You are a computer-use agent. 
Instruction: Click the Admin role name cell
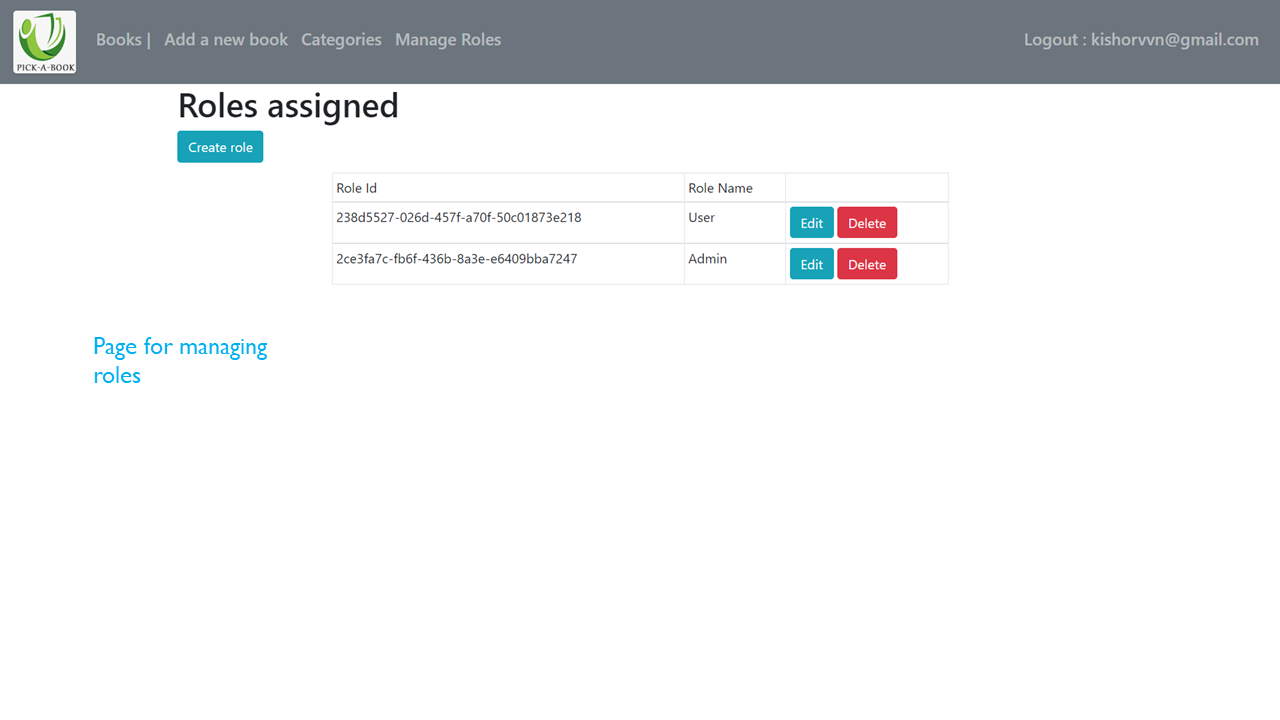pos(735,264)
